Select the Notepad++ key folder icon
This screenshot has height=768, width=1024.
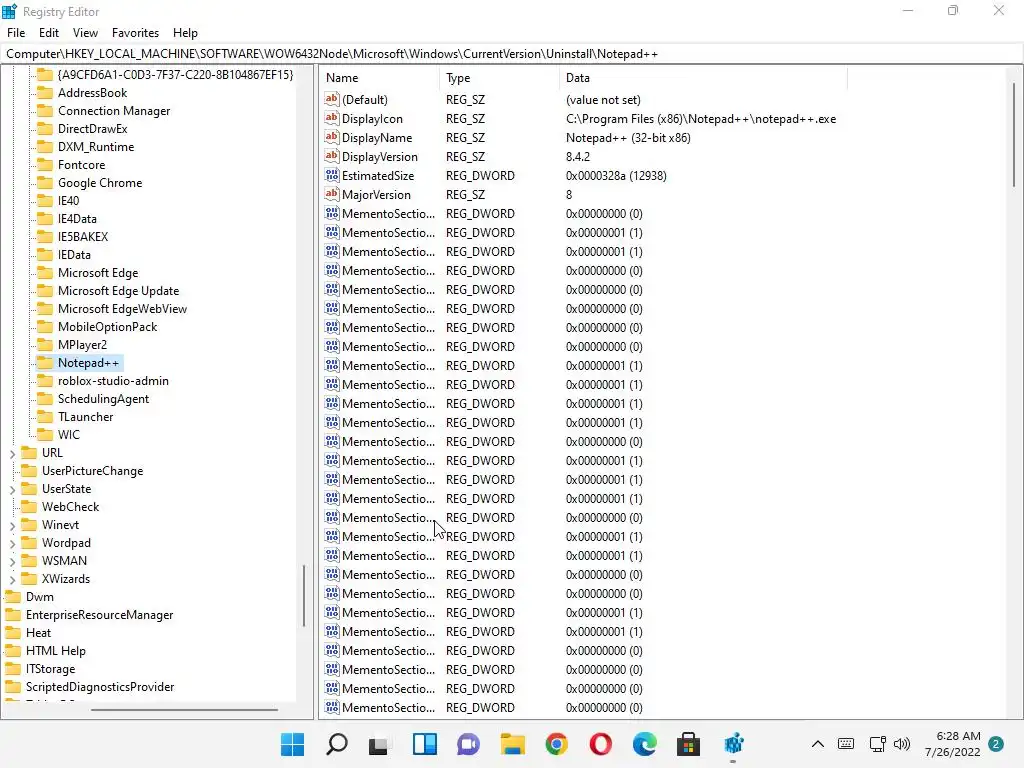[45, 363]
